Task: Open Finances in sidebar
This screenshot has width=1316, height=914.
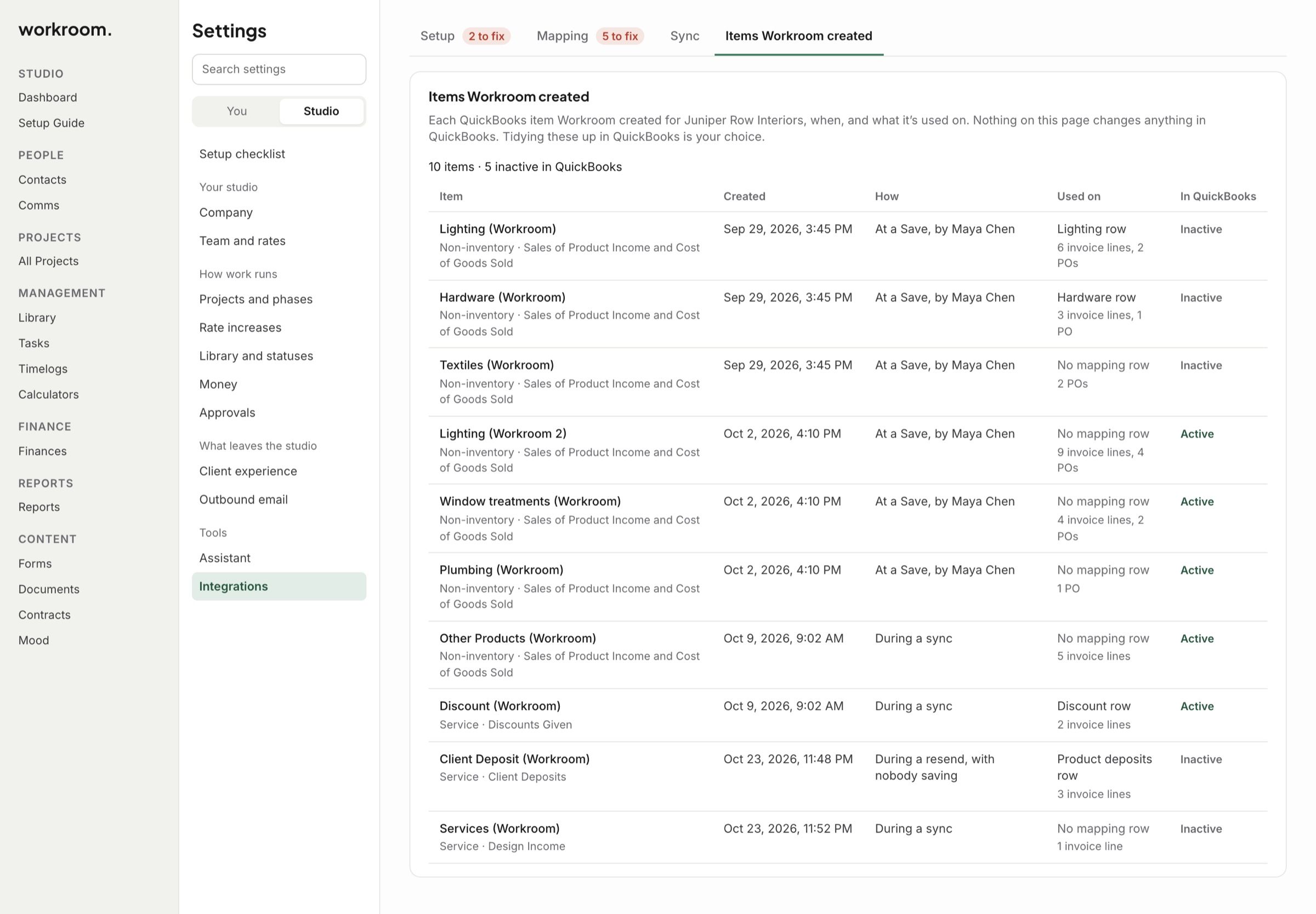Action: tap(42, 452)
